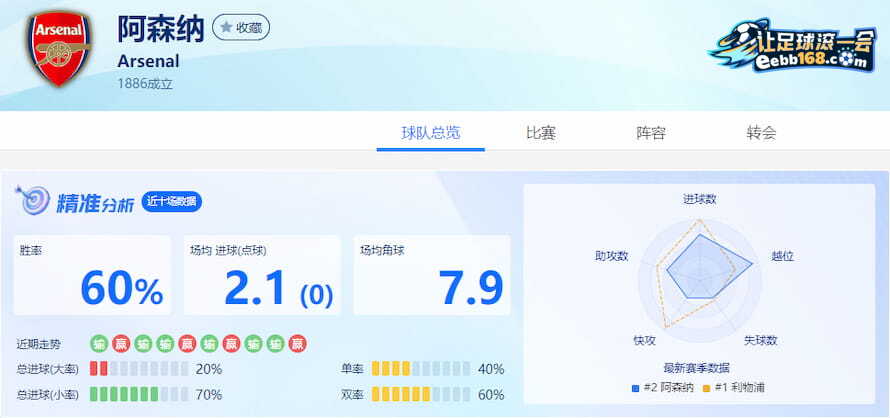Click the orange #1 利物浦 legend square
The height and width of the screenshot is (418, 890).
click(707, 389)
